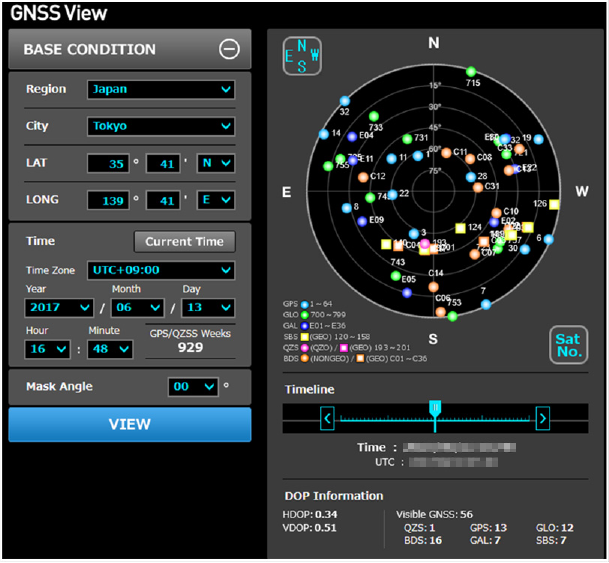Viewport: 609px width, 563px height.
Task: Open the Year dropdown showing 2017
Action: click(x=59, y=308)
